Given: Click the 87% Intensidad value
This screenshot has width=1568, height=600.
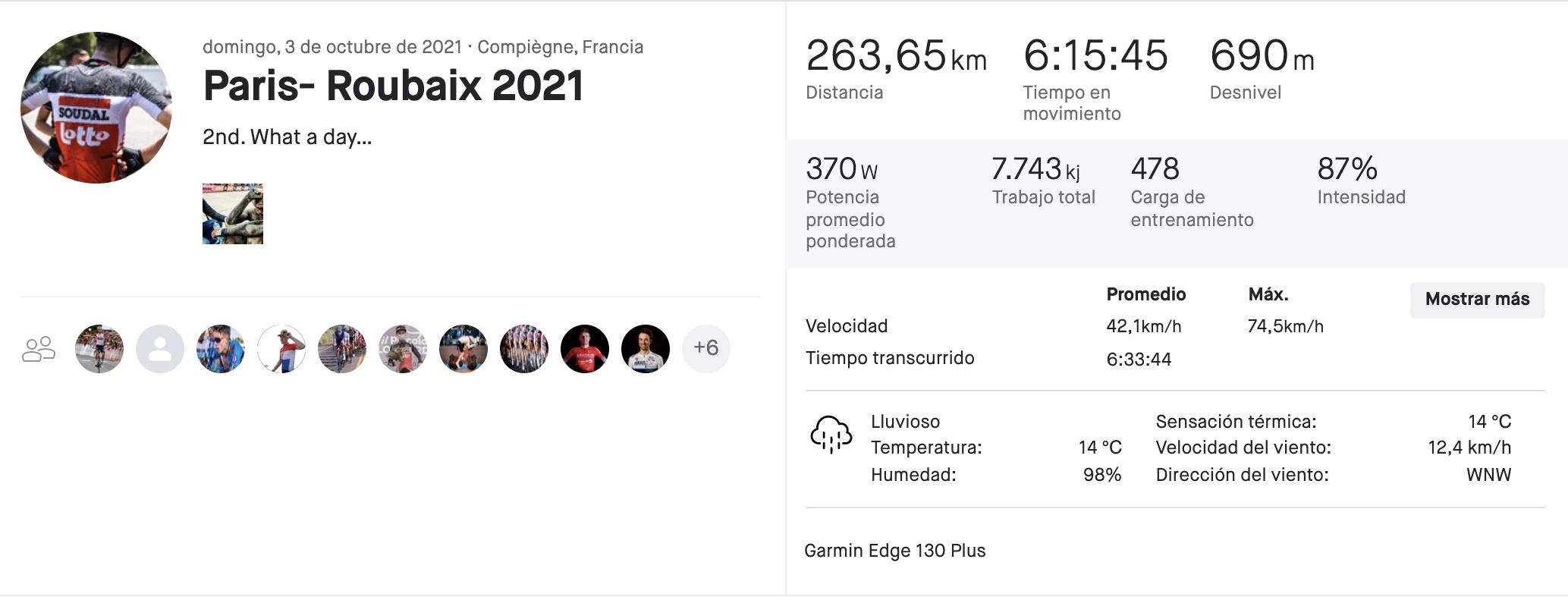Looking at the screenshot, I should point(1347,169).
